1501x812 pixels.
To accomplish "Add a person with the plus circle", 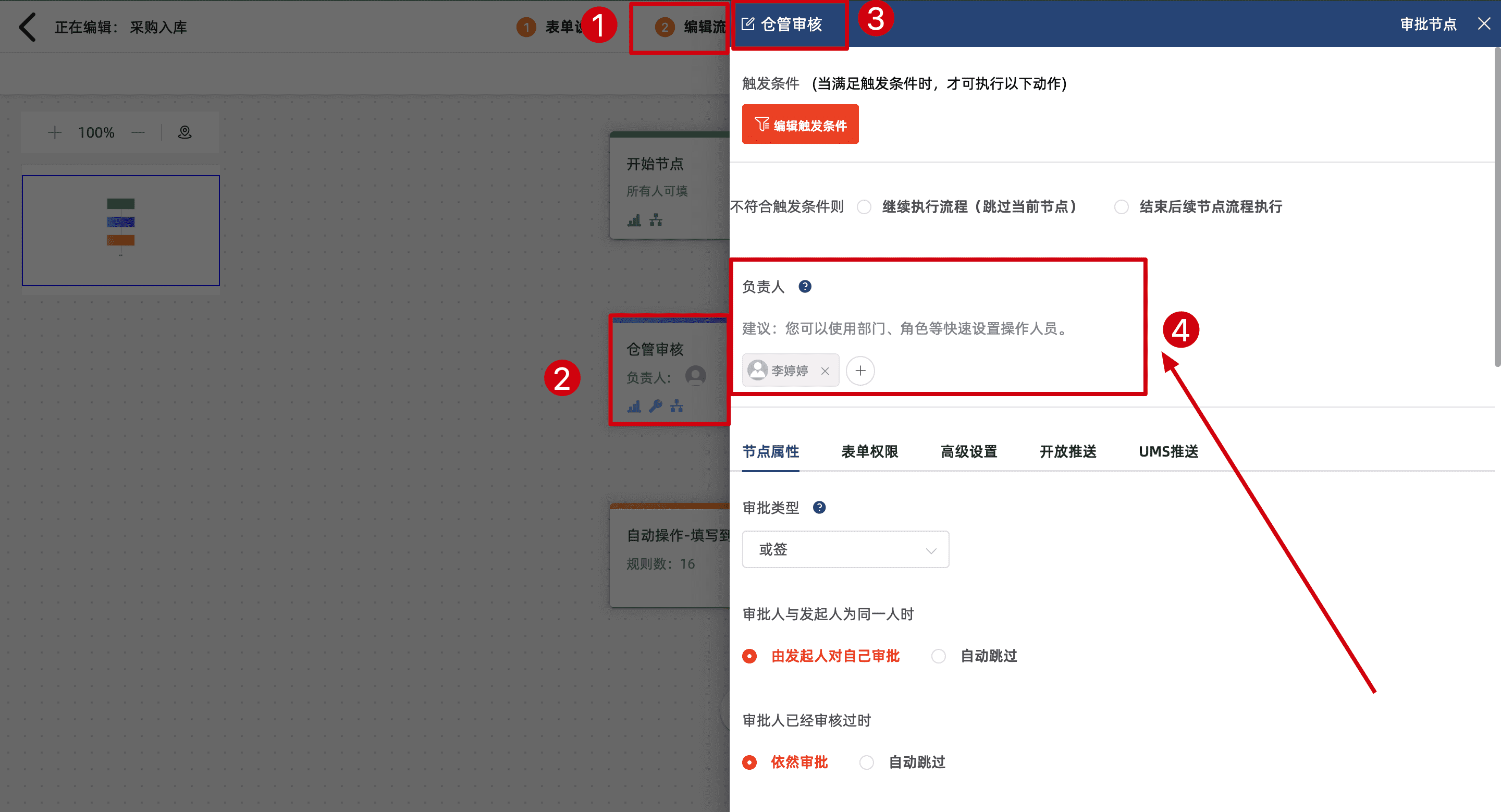I will (860, 371).
